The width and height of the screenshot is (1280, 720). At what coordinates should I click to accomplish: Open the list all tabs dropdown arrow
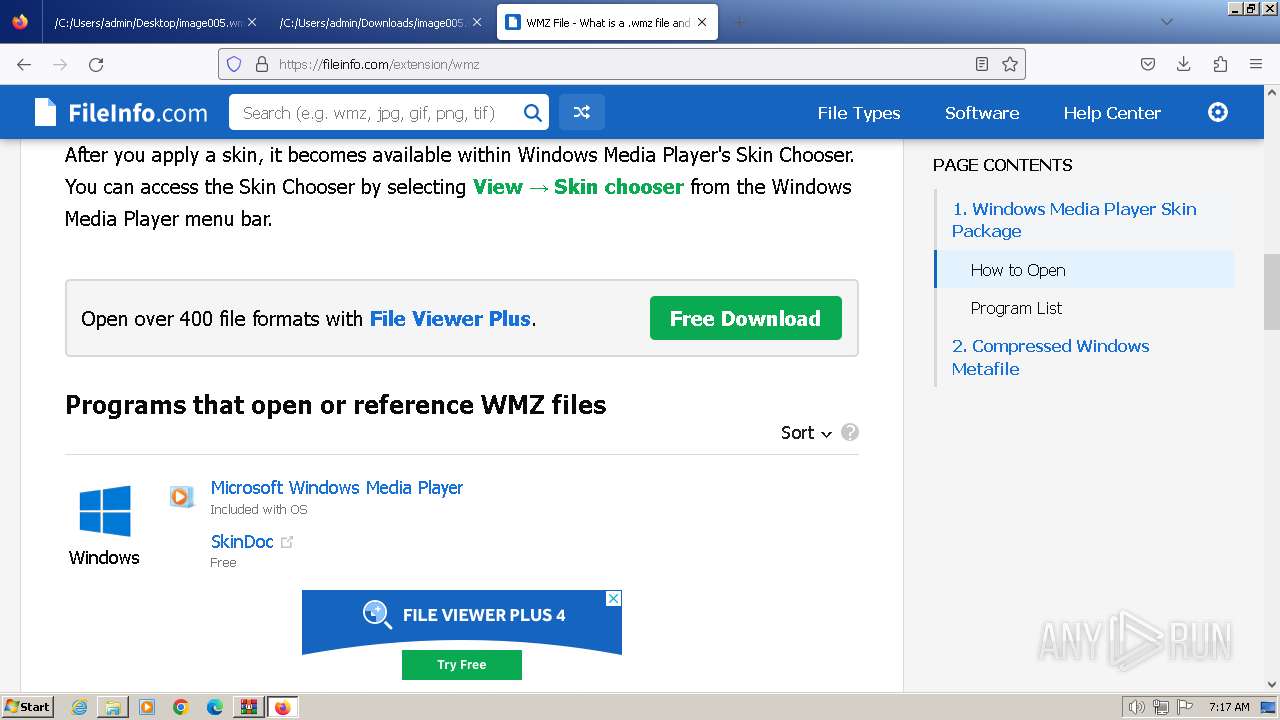(x=1167, y=22)
